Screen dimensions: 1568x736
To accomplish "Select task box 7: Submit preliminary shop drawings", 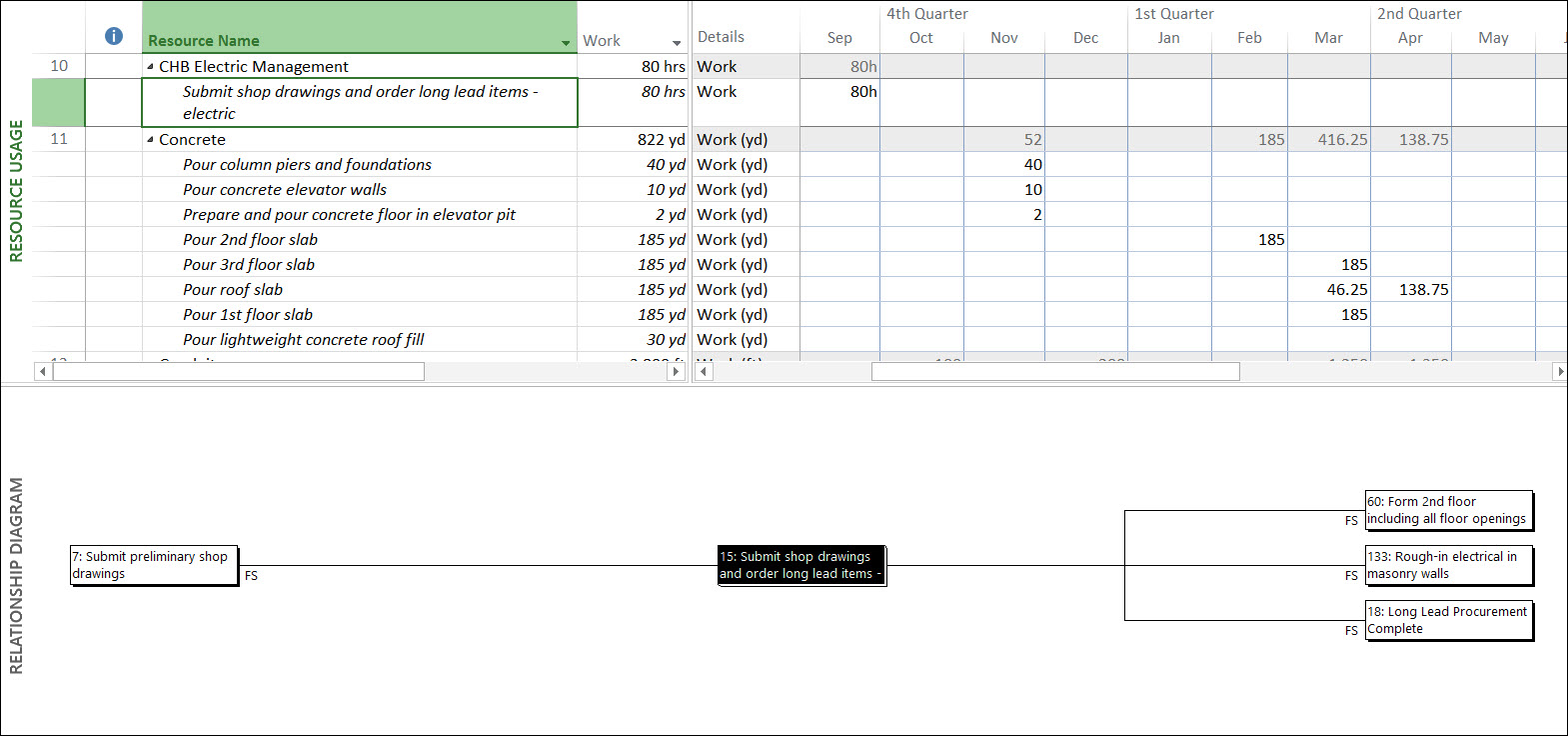I will 154,565.
